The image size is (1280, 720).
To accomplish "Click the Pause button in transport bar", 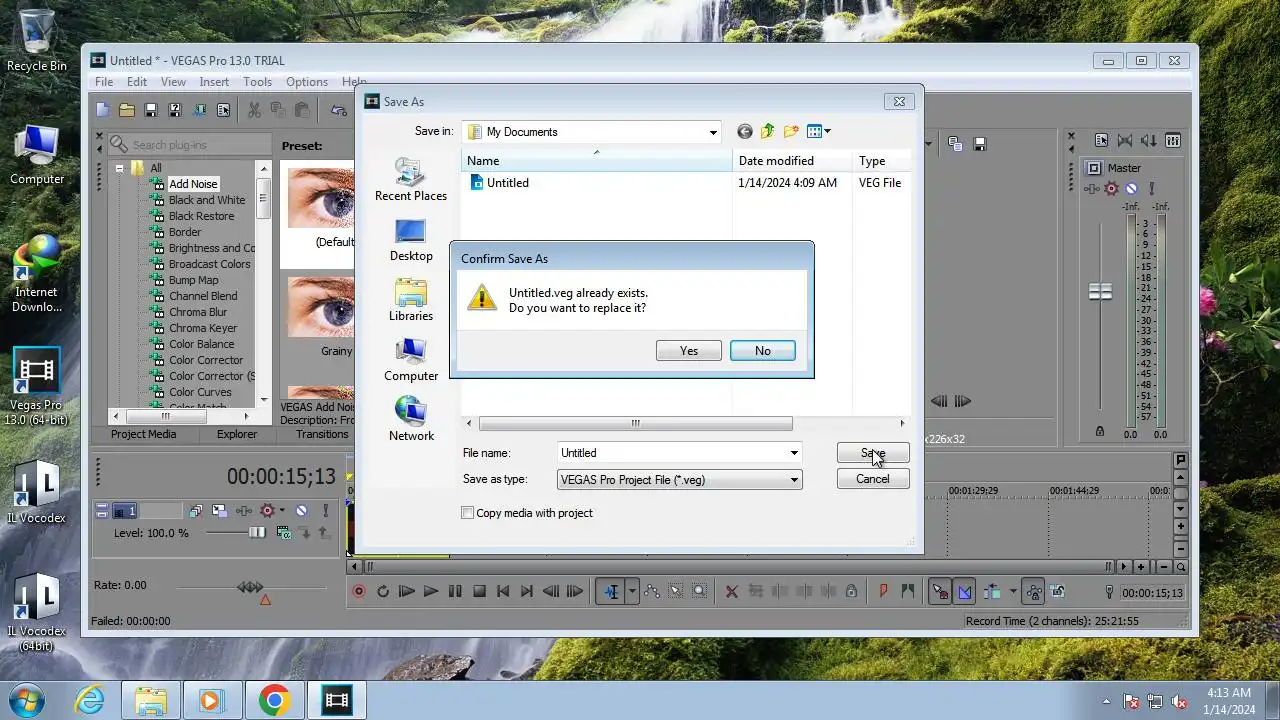I will coord(455,591).
